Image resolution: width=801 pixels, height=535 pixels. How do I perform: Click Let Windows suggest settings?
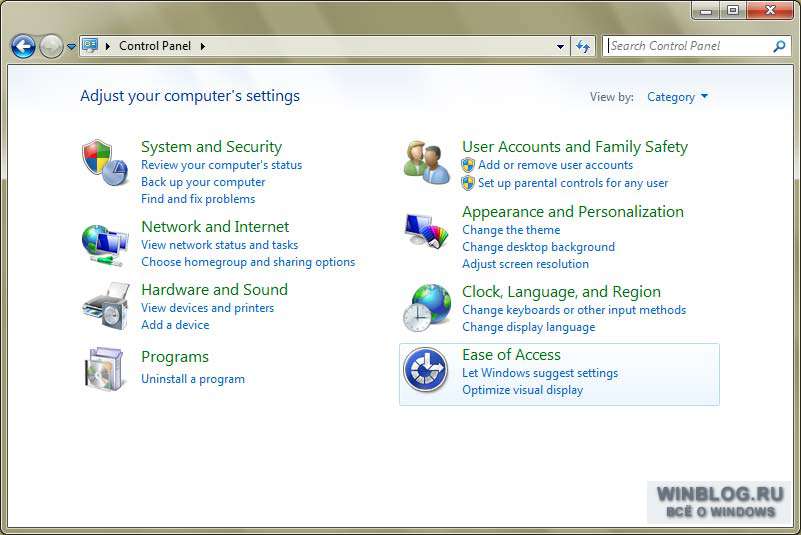click(540, 373)
